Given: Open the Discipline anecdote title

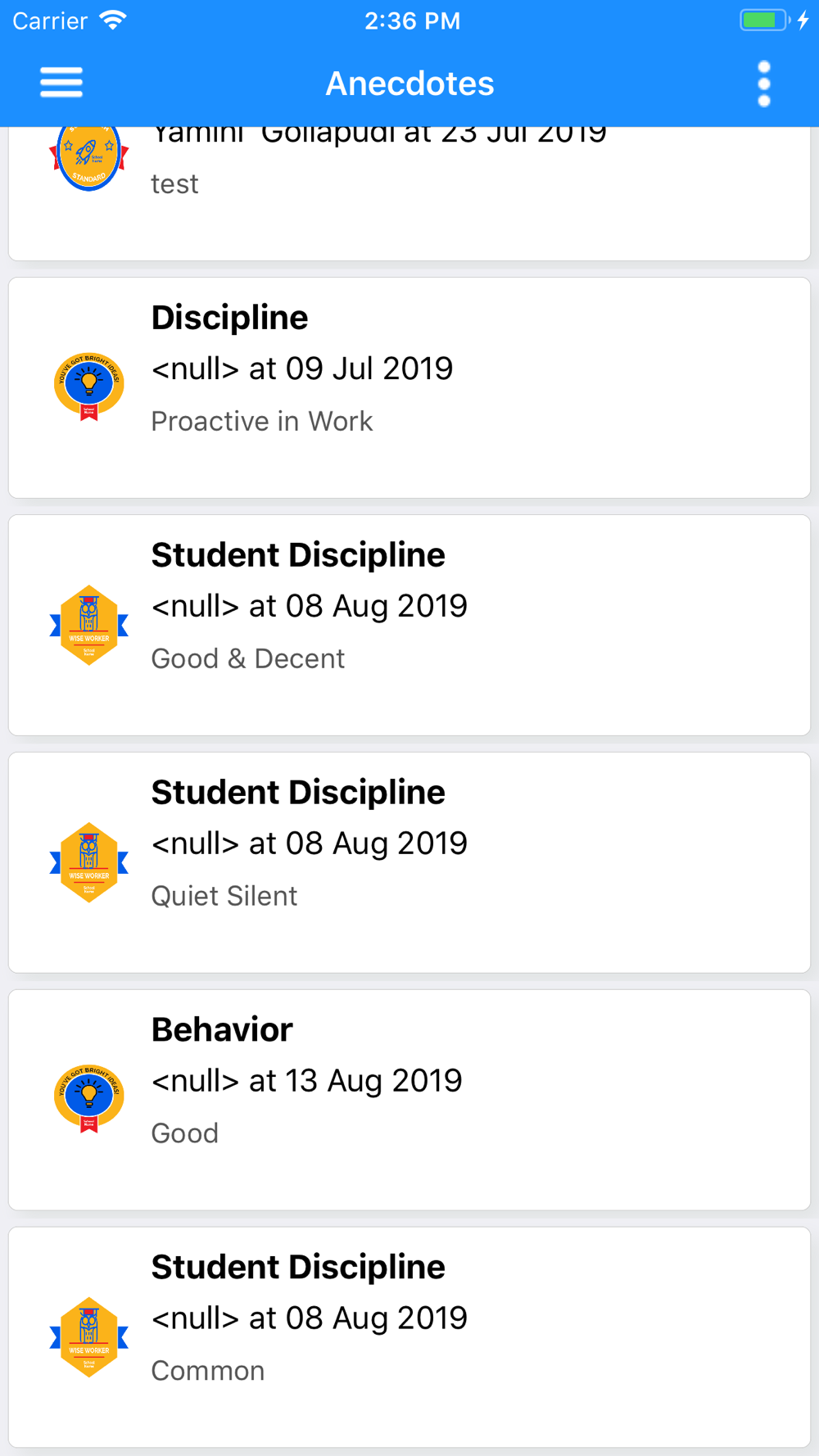Looking at the screenshot, I should point(229,318).
